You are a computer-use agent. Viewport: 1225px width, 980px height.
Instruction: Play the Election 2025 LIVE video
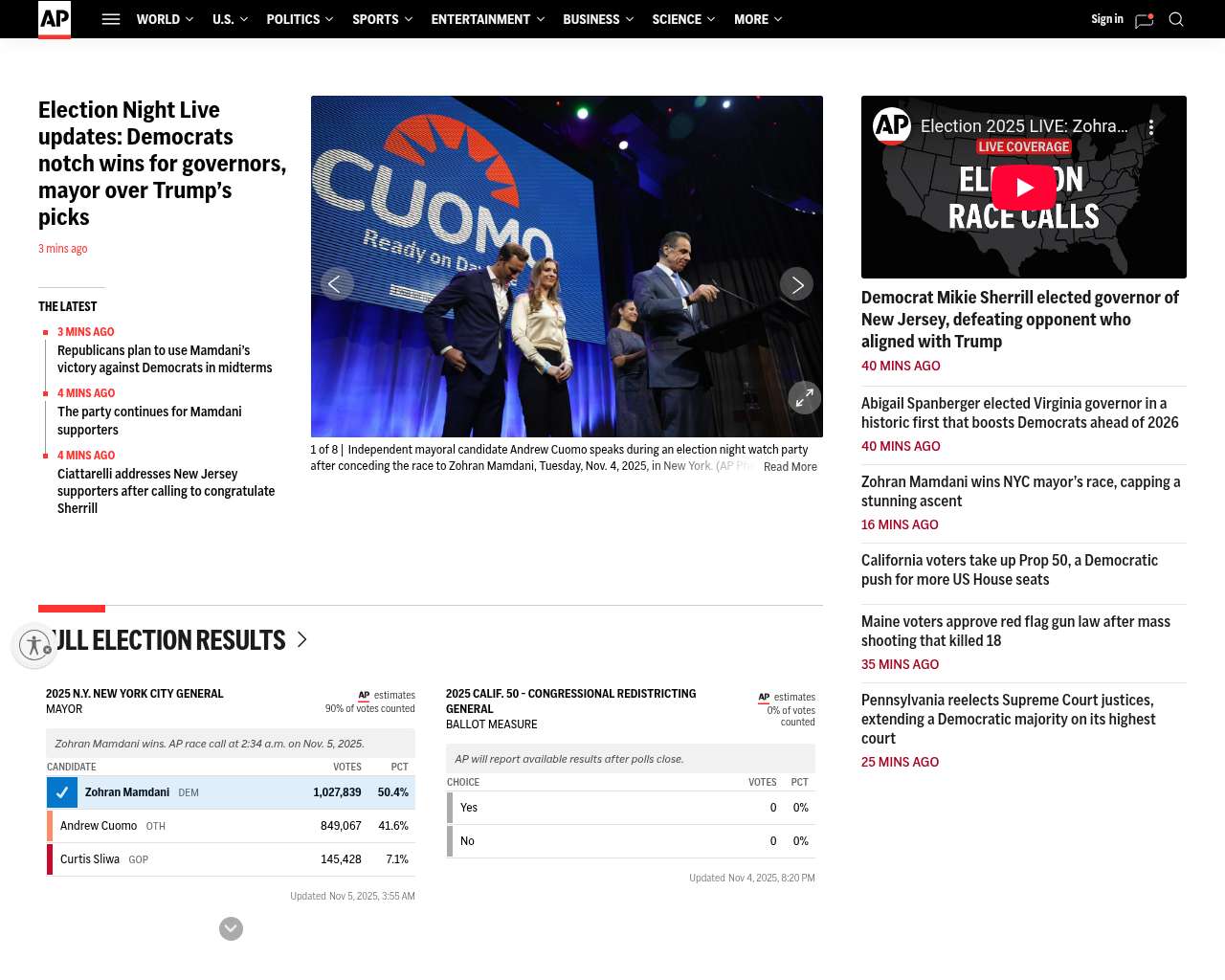point(1024,188)
